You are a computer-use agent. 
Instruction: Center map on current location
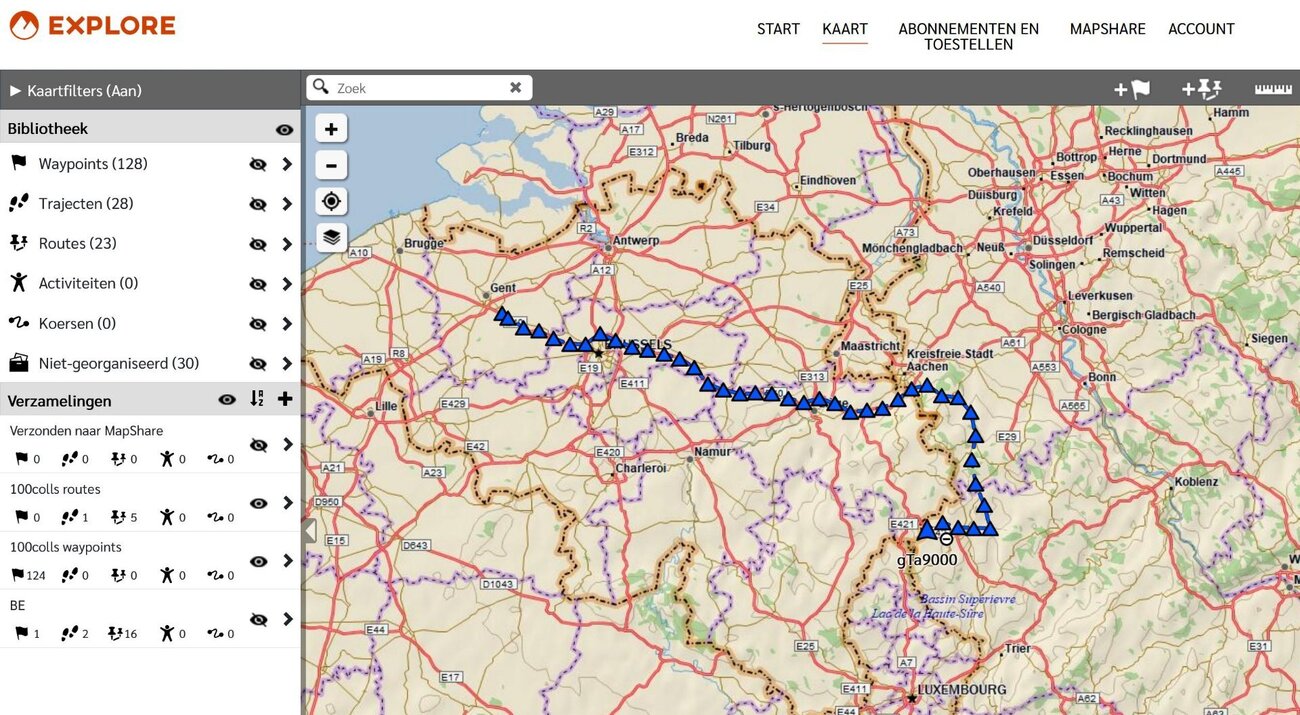331,201
